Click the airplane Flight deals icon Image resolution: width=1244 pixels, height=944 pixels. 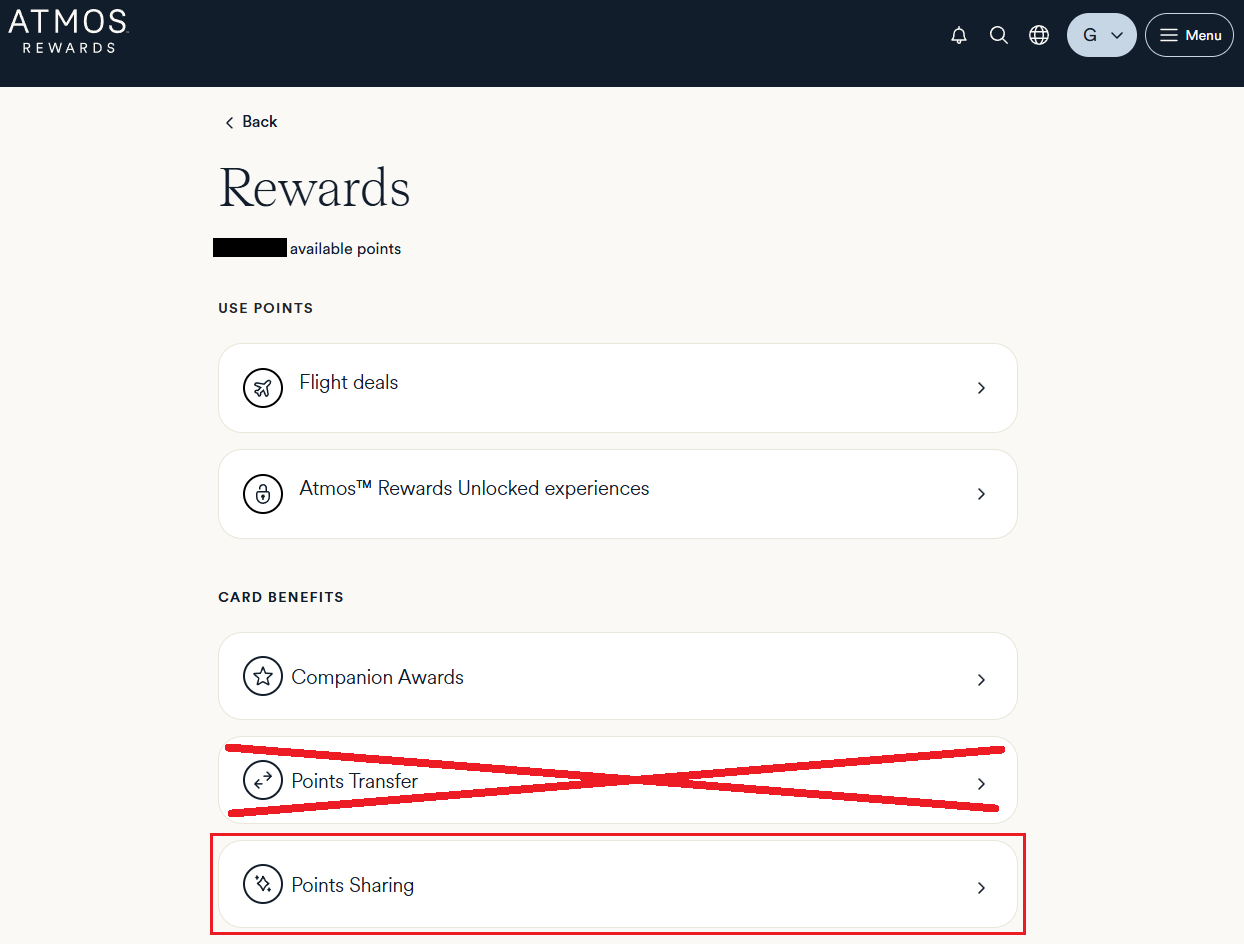click(263, 388)
